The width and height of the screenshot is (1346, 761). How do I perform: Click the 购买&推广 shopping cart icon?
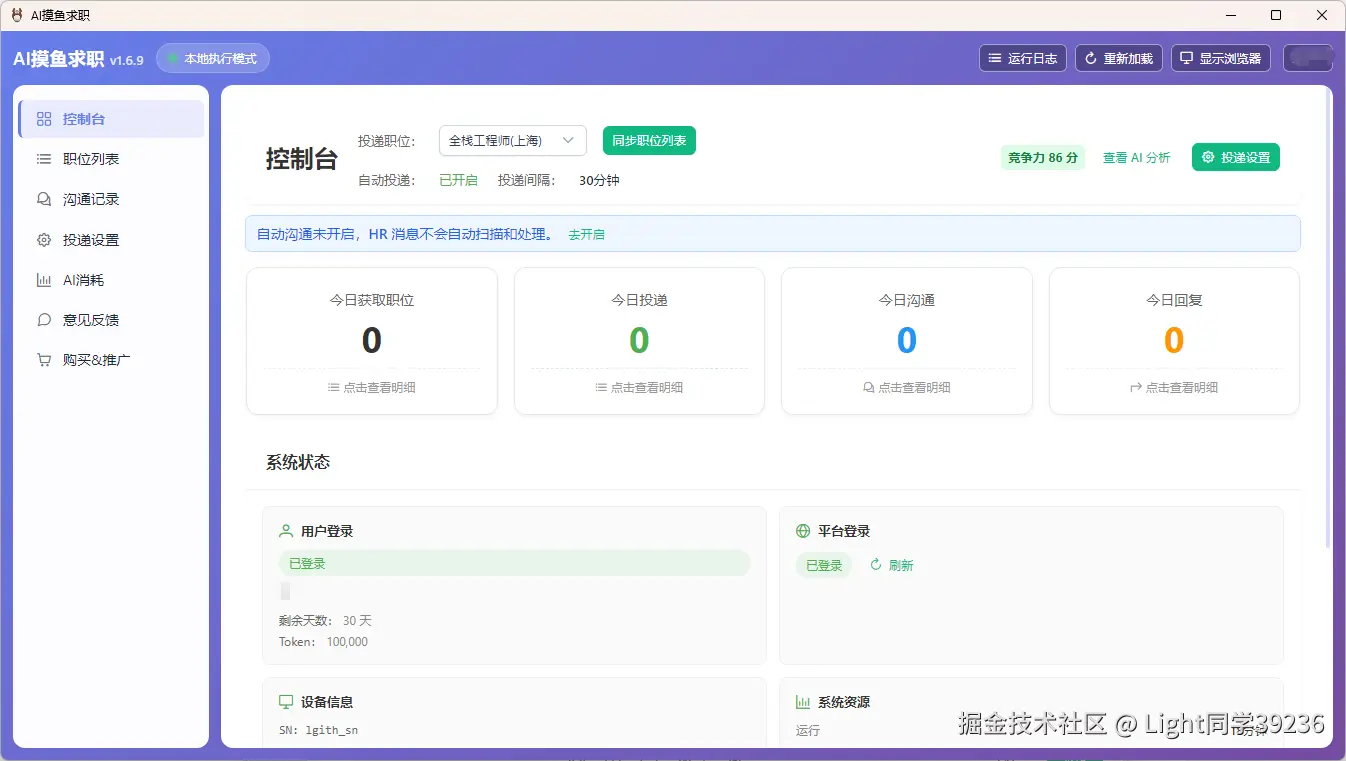click(44, 359)
